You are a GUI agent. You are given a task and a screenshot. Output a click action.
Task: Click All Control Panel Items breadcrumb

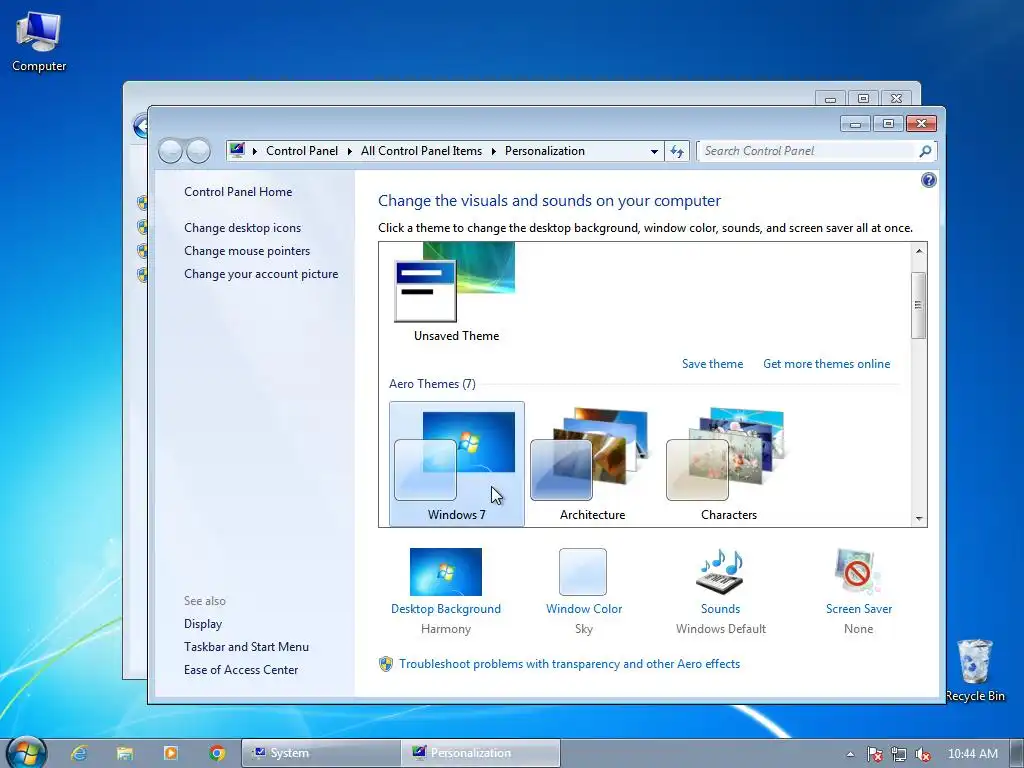click(421, 151)
